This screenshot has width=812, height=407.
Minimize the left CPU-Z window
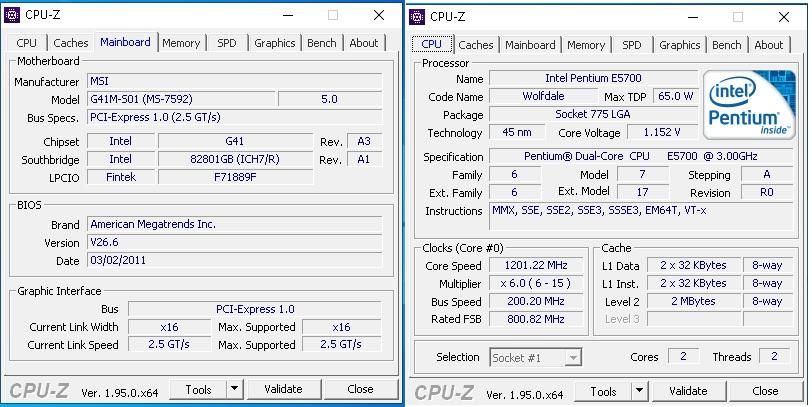point(288,15)
